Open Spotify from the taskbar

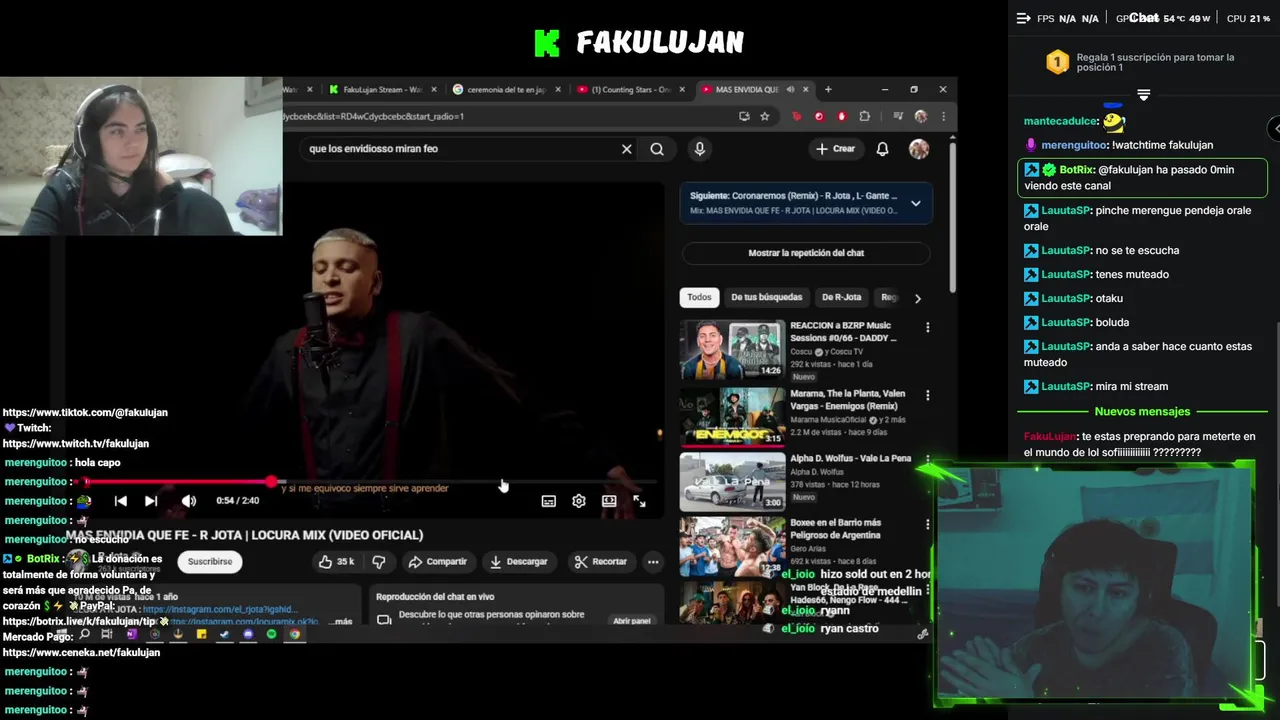(271, 634)
